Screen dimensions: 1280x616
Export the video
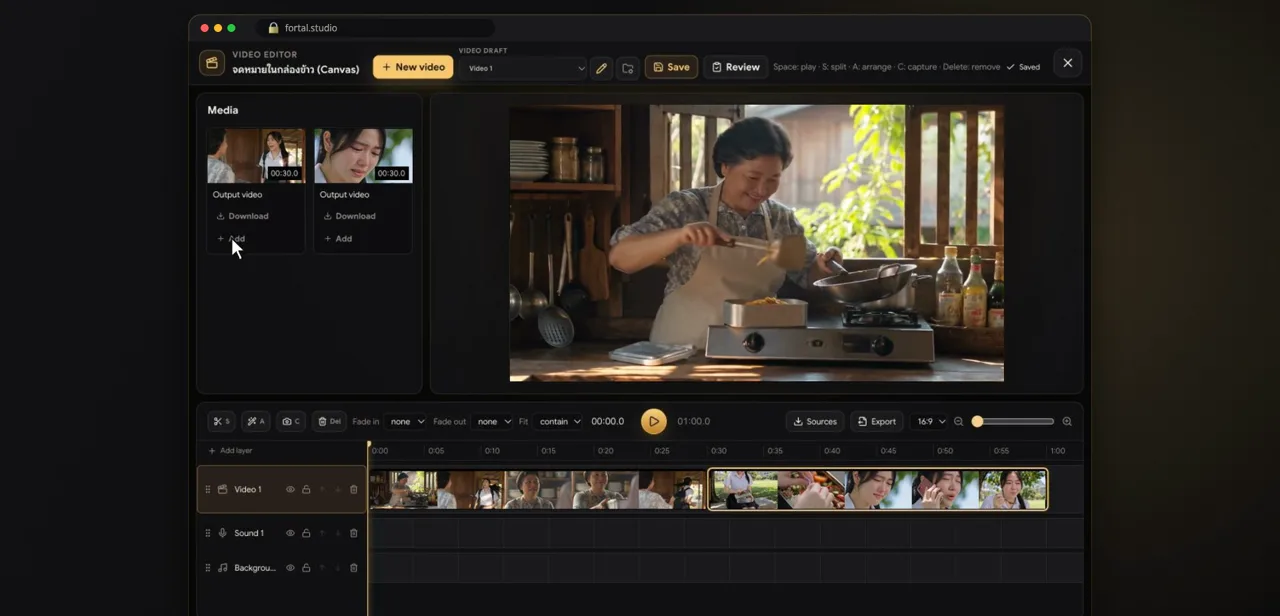877,422
